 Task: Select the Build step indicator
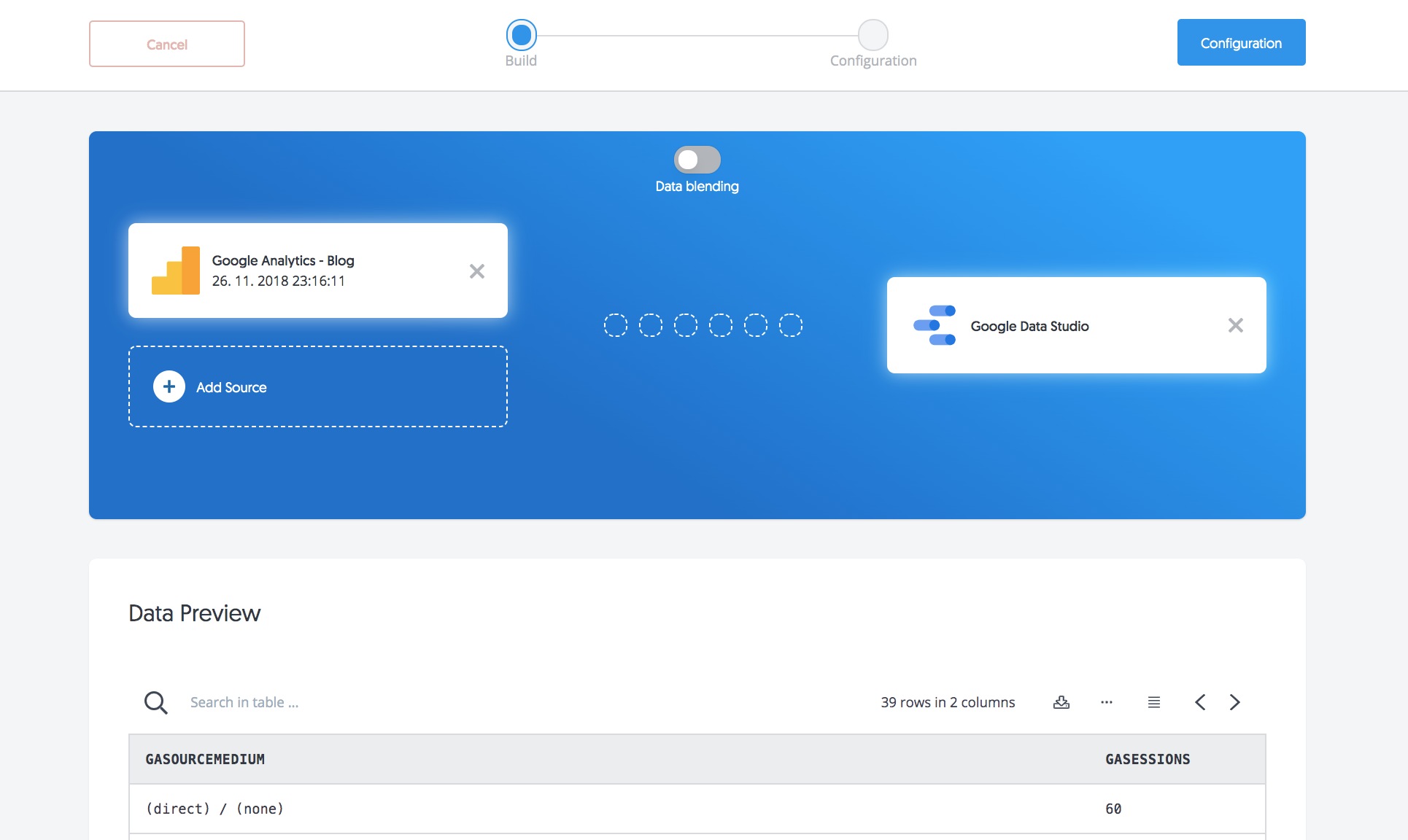(x=521, y=35)
